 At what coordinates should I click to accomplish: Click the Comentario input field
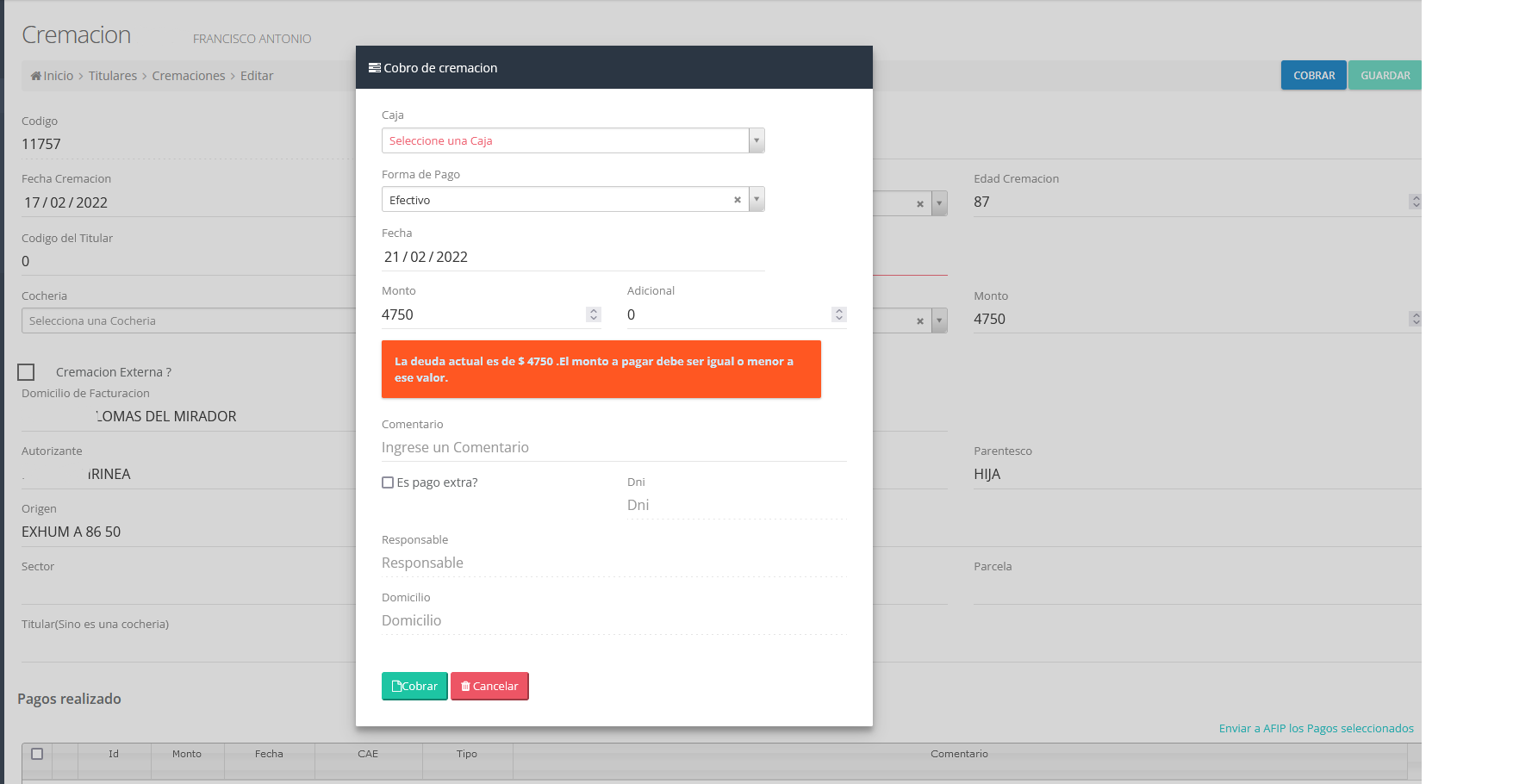[x=613, y=447]
